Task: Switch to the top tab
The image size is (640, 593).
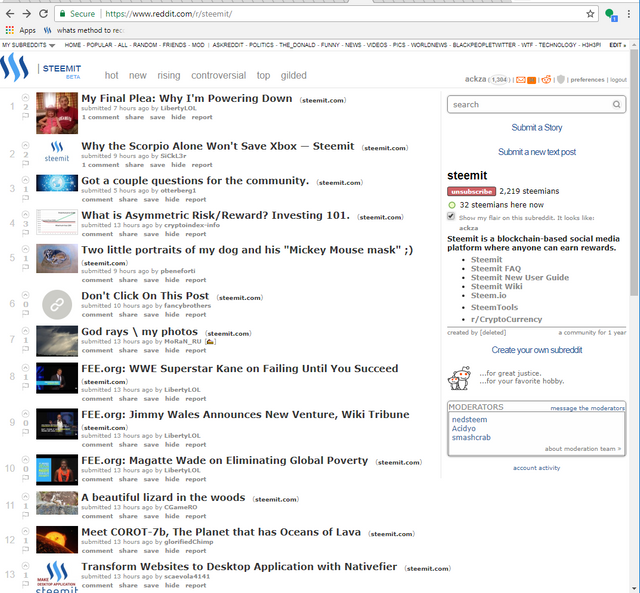Action: (x=263, y=76)
